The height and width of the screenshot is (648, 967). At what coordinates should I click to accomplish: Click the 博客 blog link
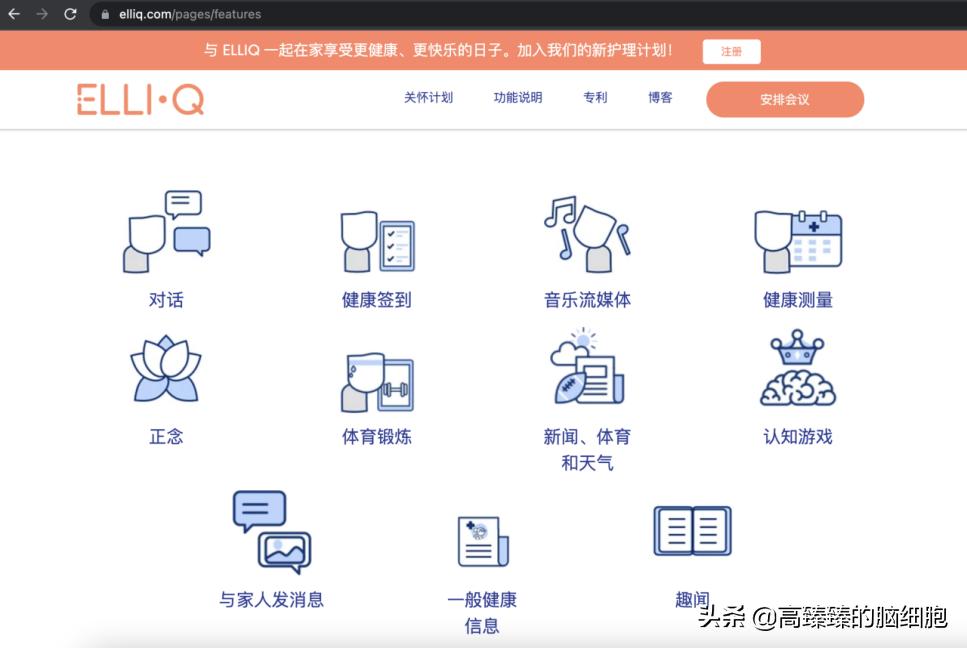point(659,98)
